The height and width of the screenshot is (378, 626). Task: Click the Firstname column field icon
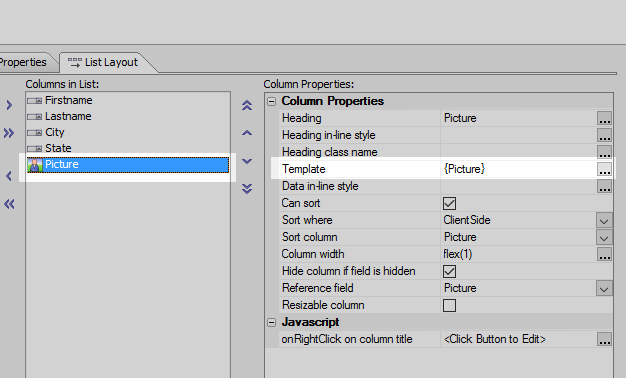[x=35, y=101]
